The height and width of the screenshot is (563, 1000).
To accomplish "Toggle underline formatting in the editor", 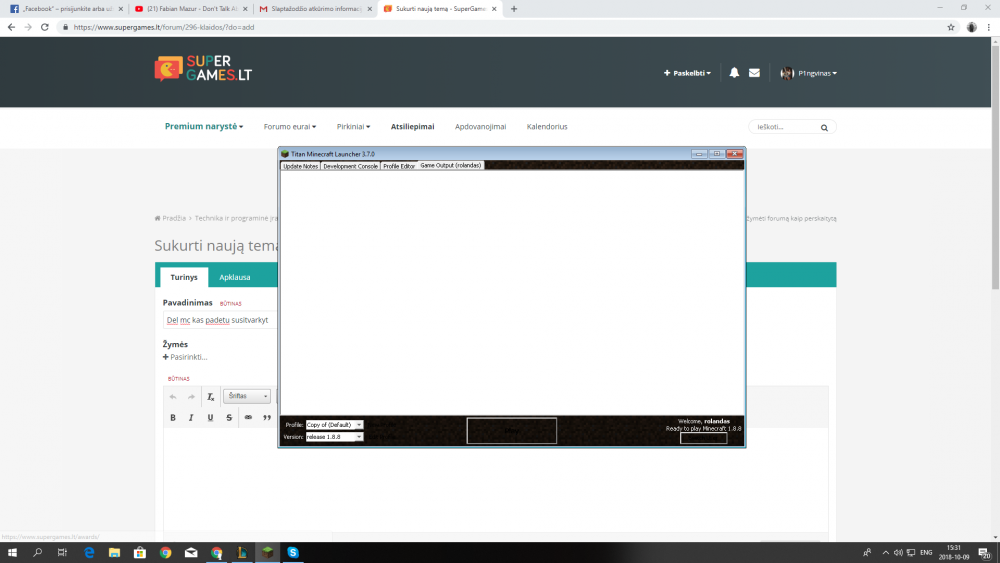I will [x=210, y=418].
